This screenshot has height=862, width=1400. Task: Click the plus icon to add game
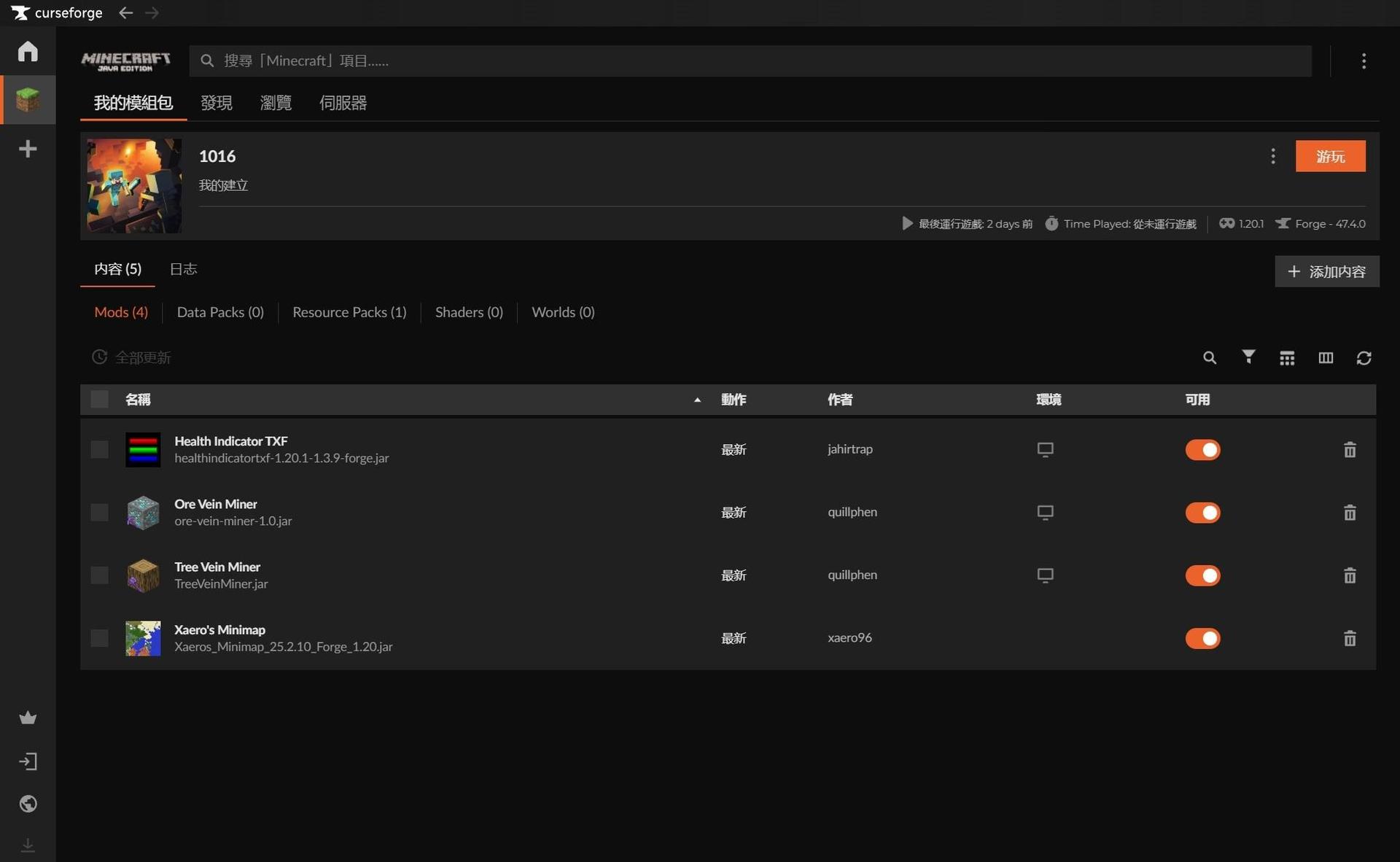[x=28, y=149]
